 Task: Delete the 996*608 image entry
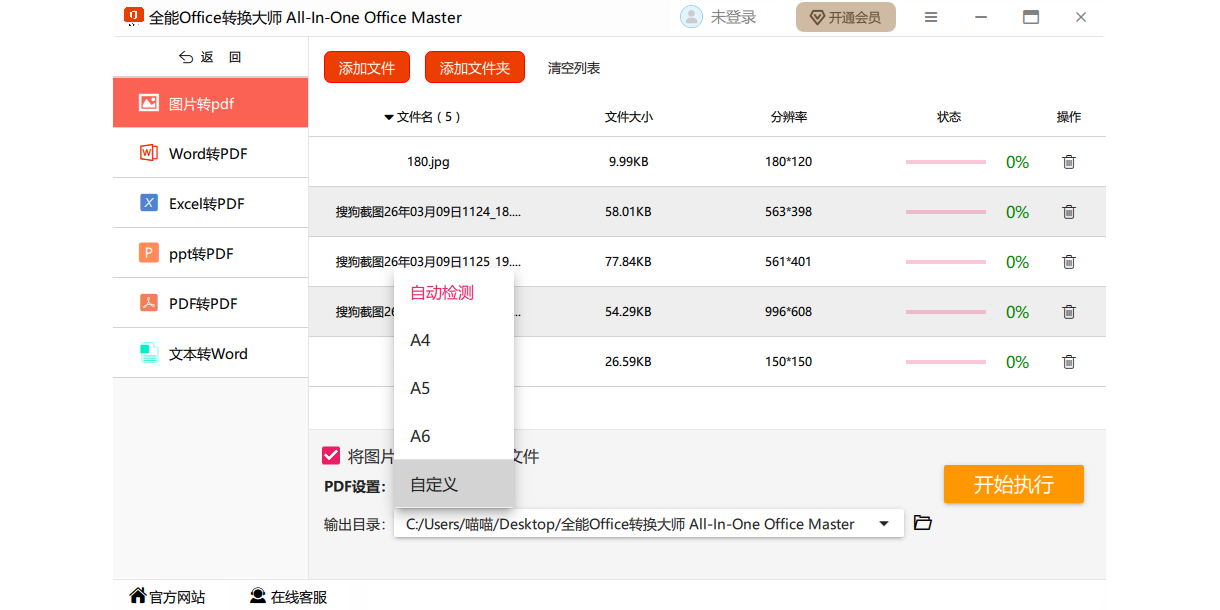click(1068, 312)
